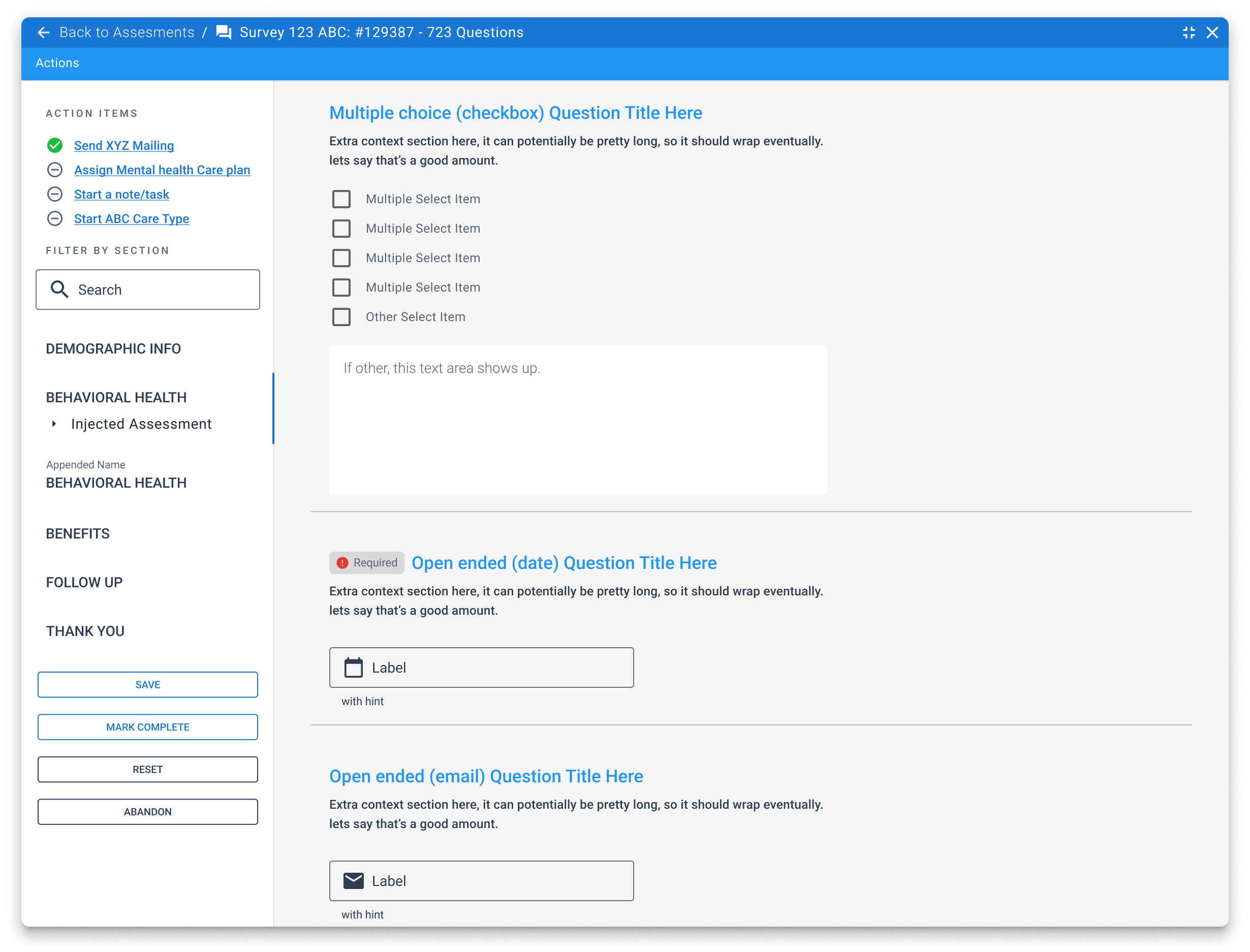
Task: Click the survey chat bubble icon
Action: [x=224, y=33]
